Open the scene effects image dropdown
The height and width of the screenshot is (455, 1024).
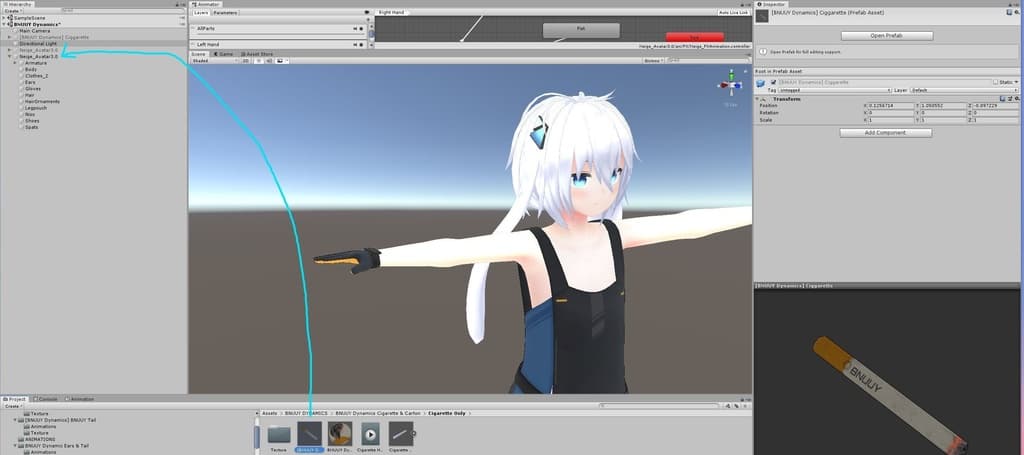click(x=281, y=61)
